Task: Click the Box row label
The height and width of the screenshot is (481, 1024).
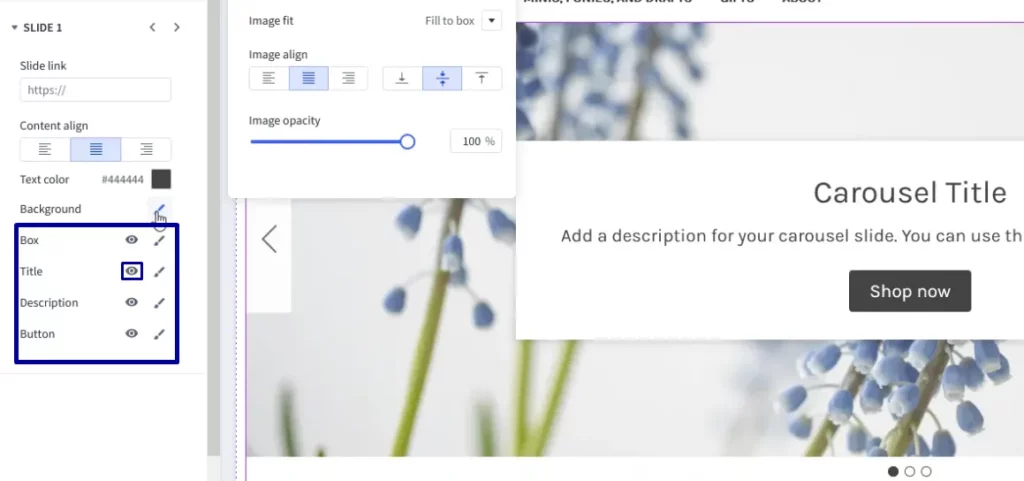Action: pos(29,240)
